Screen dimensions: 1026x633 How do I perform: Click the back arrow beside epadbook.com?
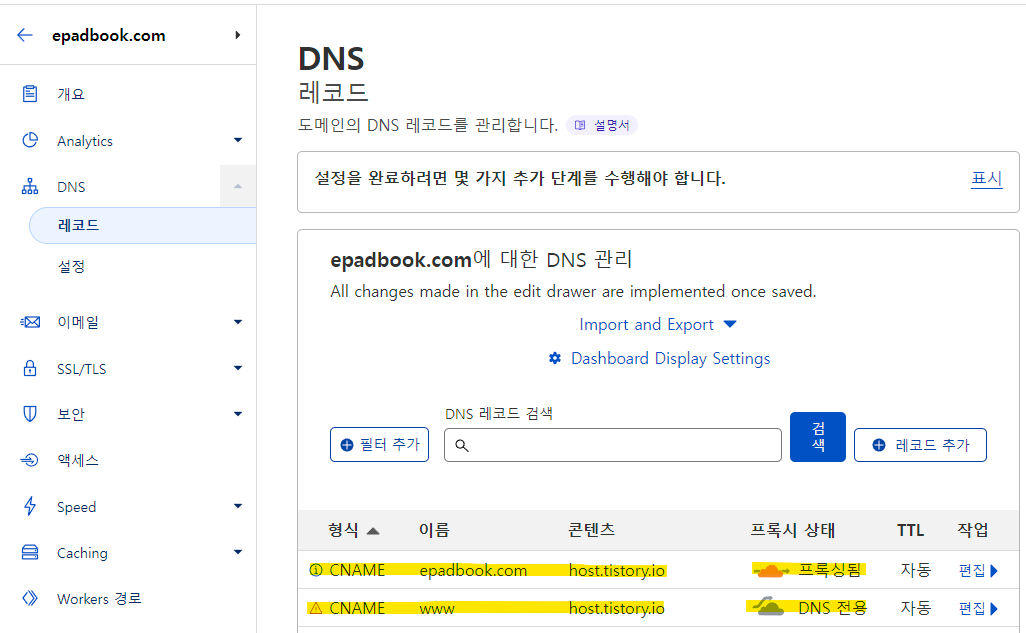[x=25, y=35]
